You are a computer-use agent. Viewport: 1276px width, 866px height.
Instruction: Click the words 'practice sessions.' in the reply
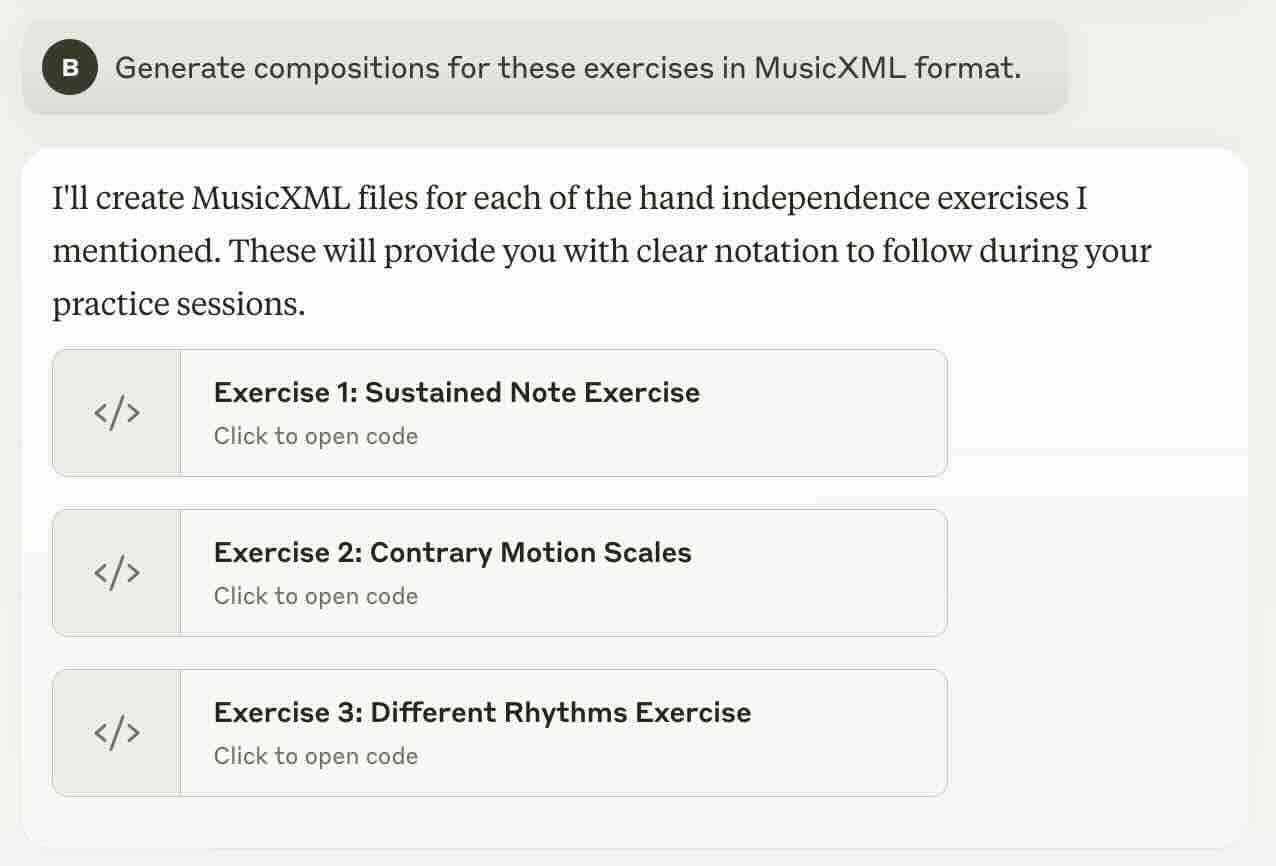click(179, 304)
